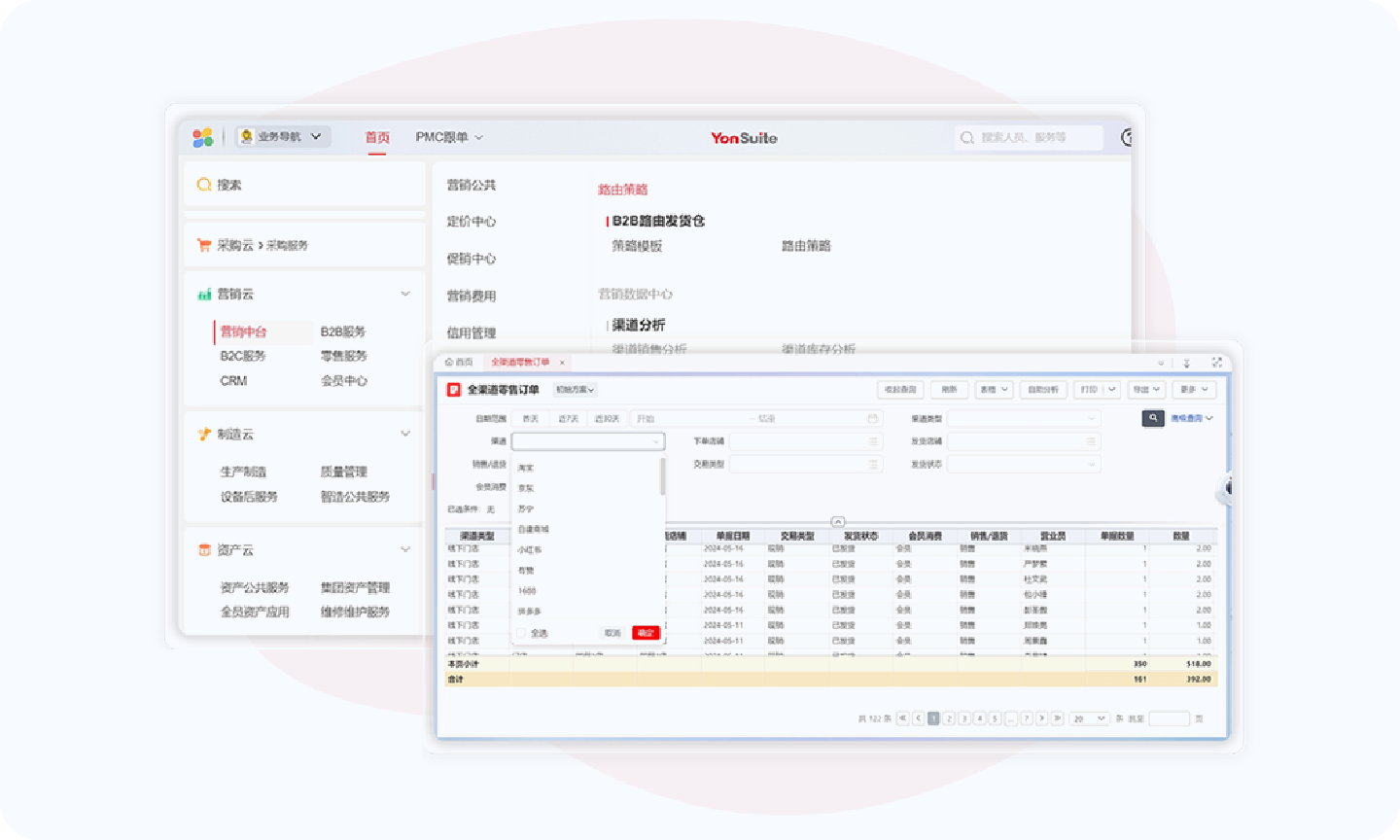Expand the 导出 export dropdown
The height and width of the screenshot is (840, 1400).
[1147, 390]
